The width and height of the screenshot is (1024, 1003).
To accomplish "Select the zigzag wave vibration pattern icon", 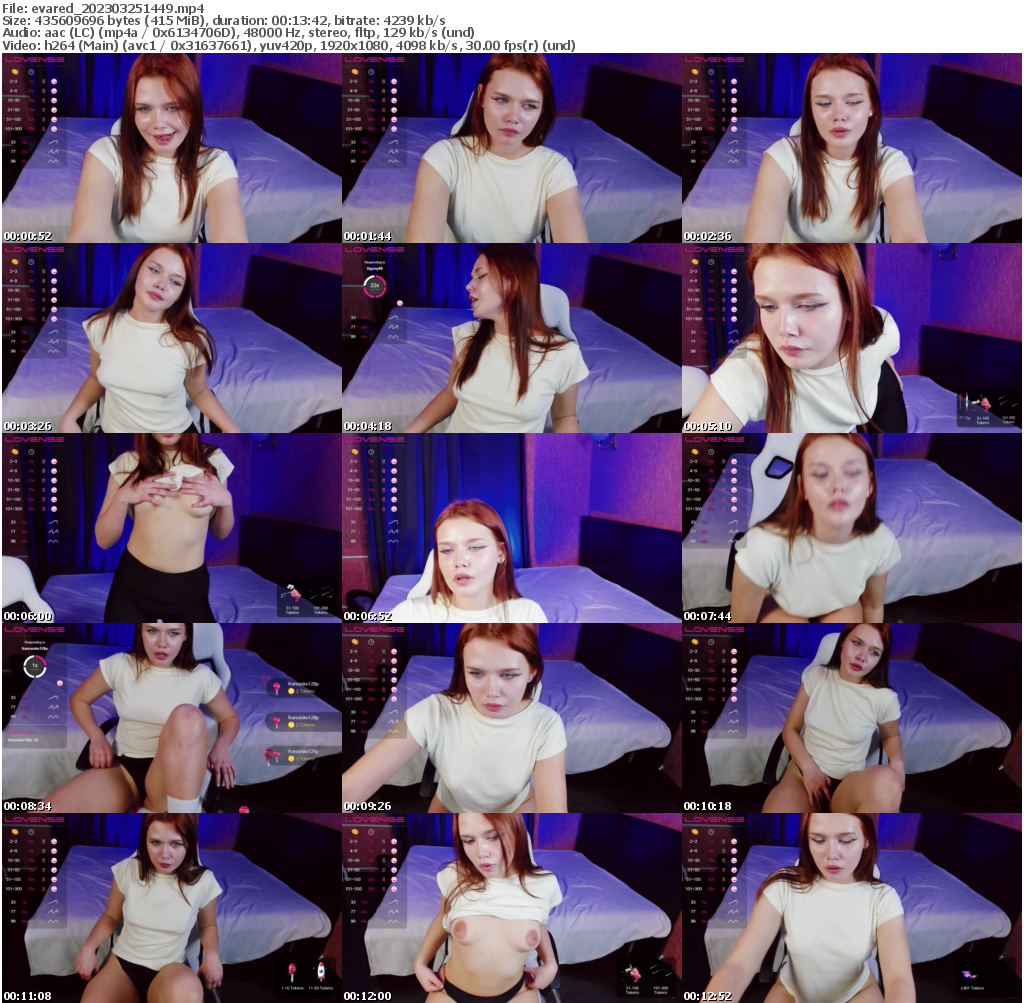I will pos(53,151).
